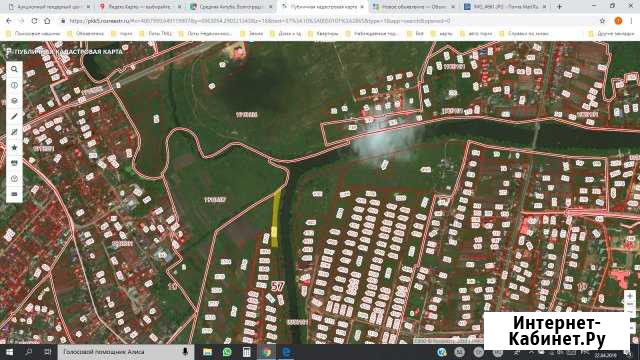Switch to the Новое объявление tab

click(x=413, y=7)
